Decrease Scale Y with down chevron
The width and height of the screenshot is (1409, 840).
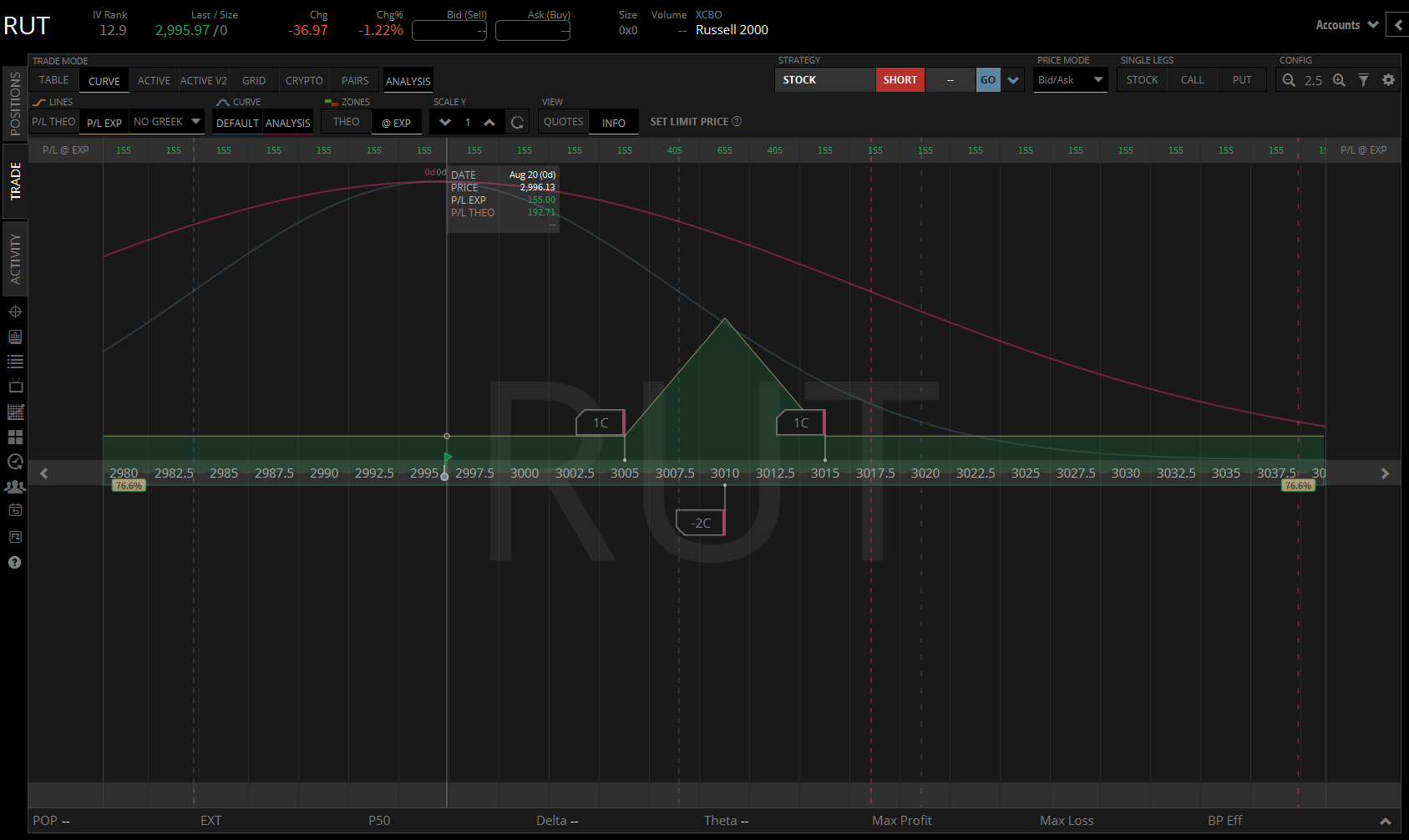click(x=445, y=123)
